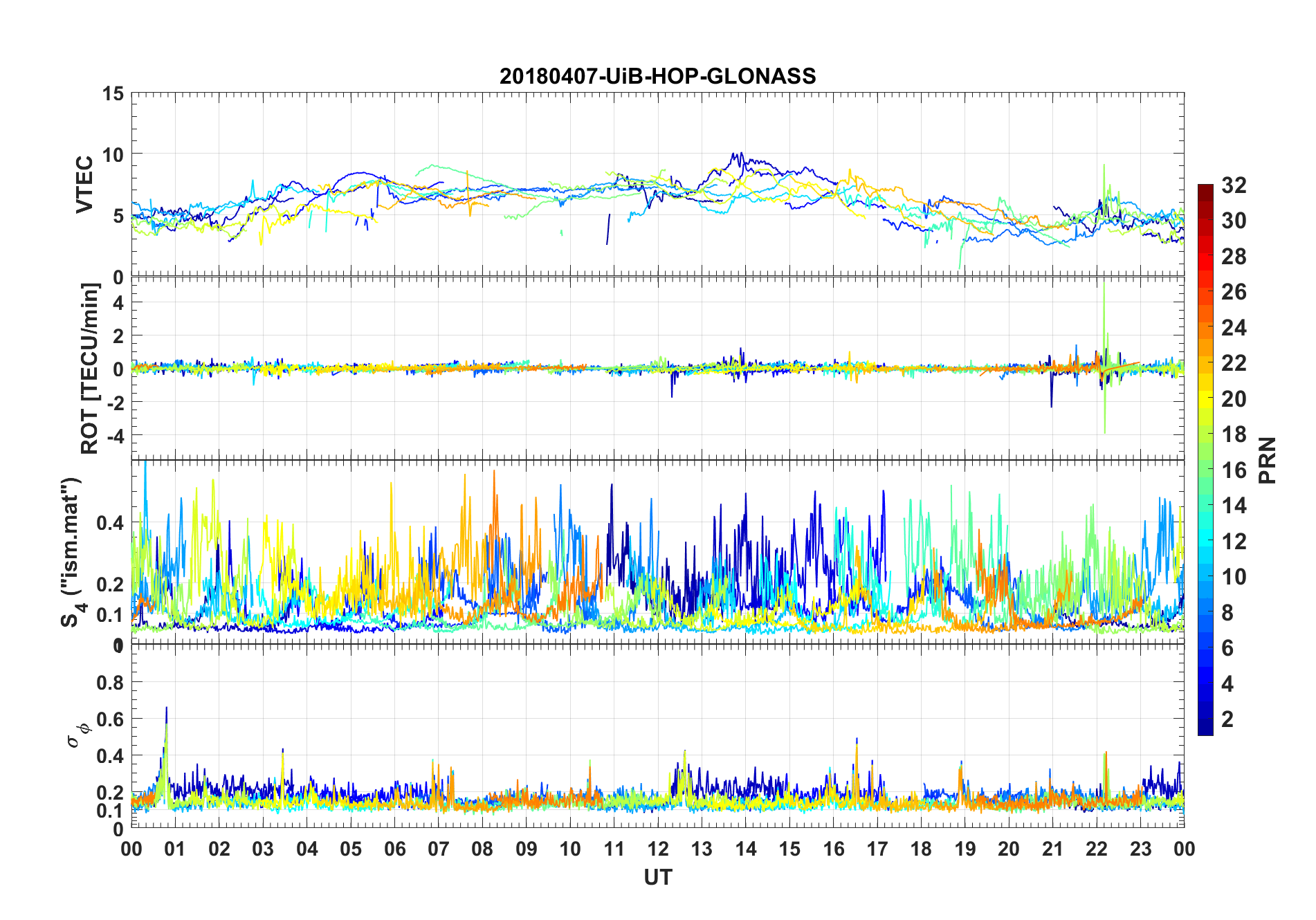Image resolution: width=1316 pixels, height=920 pixels.
Task: Click inside the sigma-phi plot panel
Action: (658, 736)
